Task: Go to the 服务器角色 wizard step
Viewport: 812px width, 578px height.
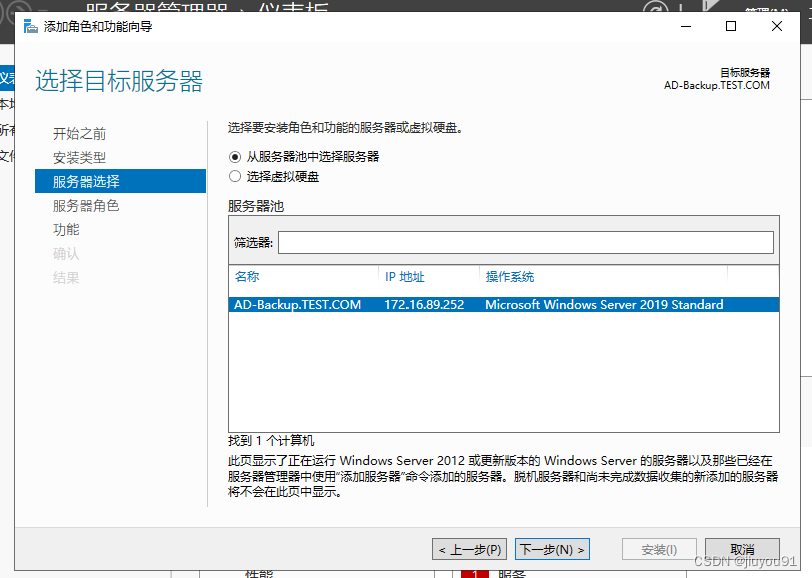Action: click(x=86, y=206)
